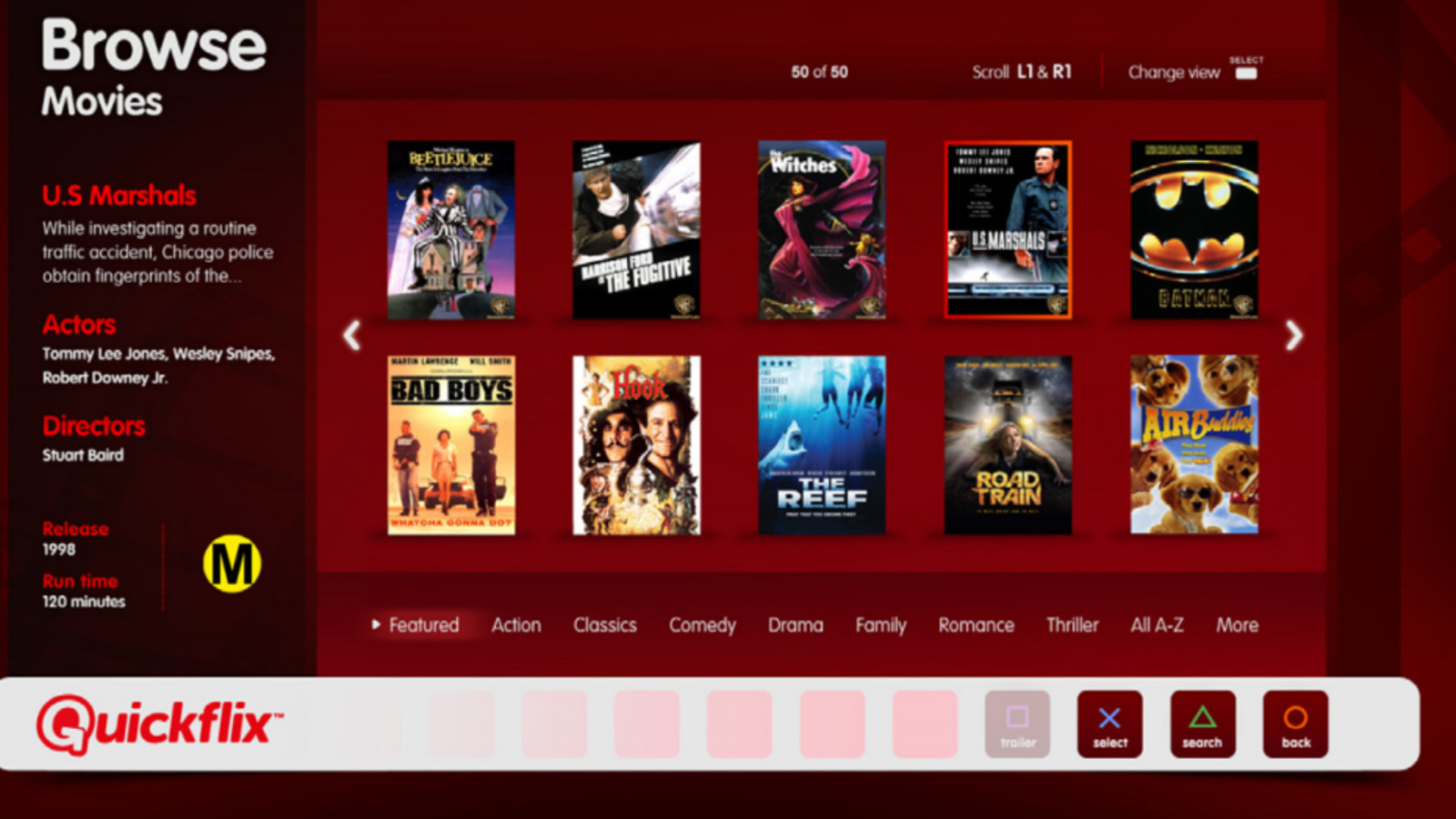Switch to the Family category
Screen dimensions: 1456x819
[881, 625]
